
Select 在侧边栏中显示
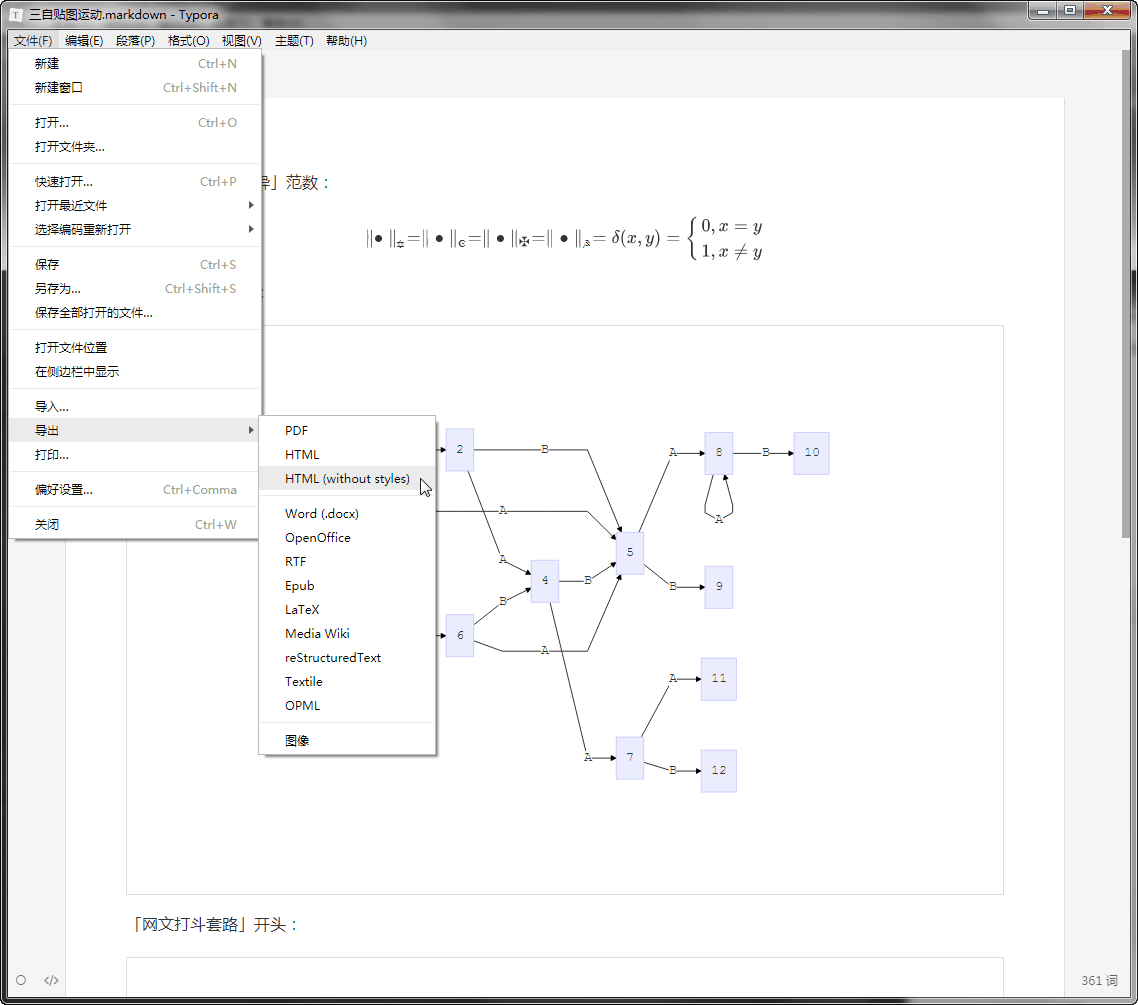tap(135, 372)
